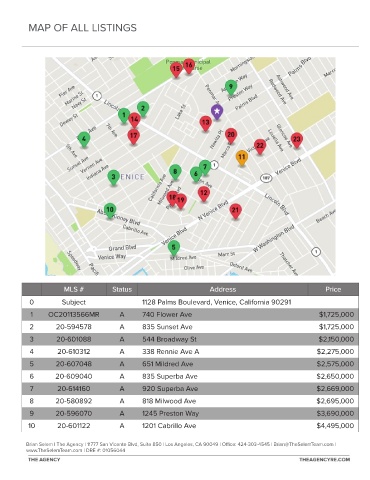370x480 pixels.
Task: Click the MLS # column header
Action: pyautogui.click(x=74, y=289)
